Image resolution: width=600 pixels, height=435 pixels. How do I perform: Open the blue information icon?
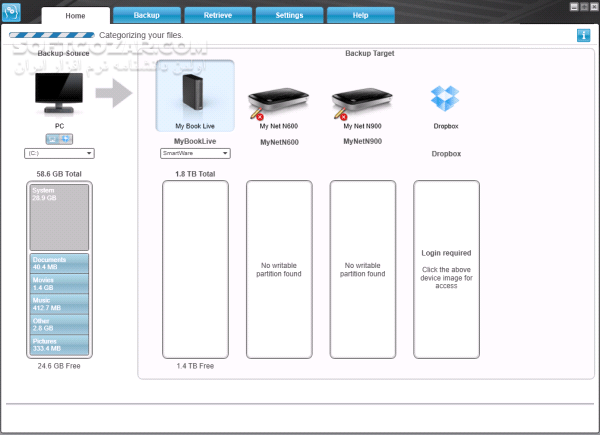[583, 36]
